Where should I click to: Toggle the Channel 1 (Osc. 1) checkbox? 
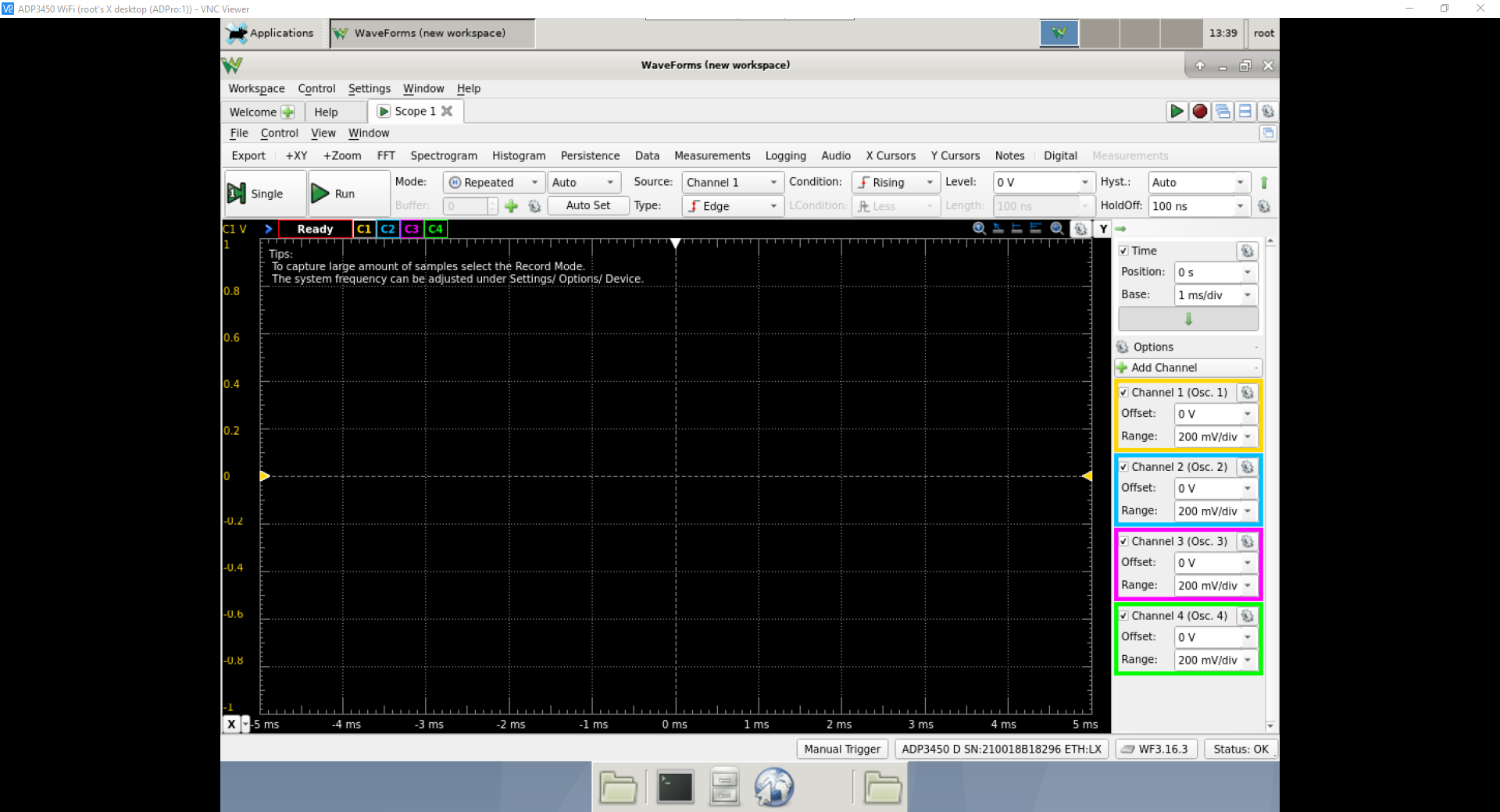point(1123,393)
